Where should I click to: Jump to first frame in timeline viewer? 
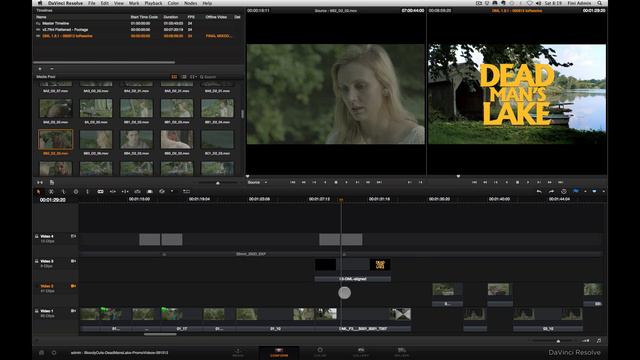[474, 182]
